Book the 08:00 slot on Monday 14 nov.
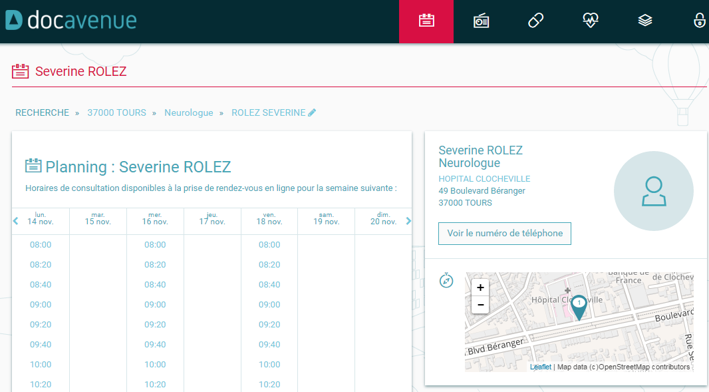709x392 pixels. [x=41, y=245]
